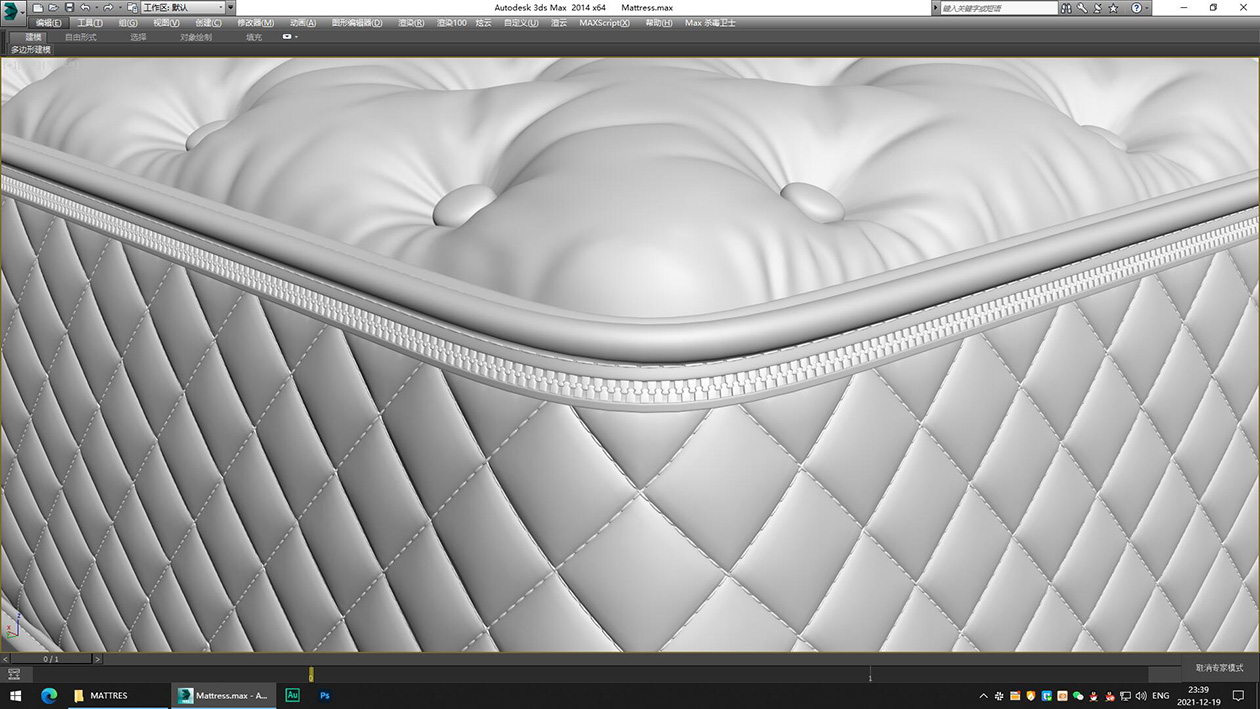Viewport: 1260px width, 709px height.
Task: Open the 渲染100 menu
Action: [x=451, y=23]
